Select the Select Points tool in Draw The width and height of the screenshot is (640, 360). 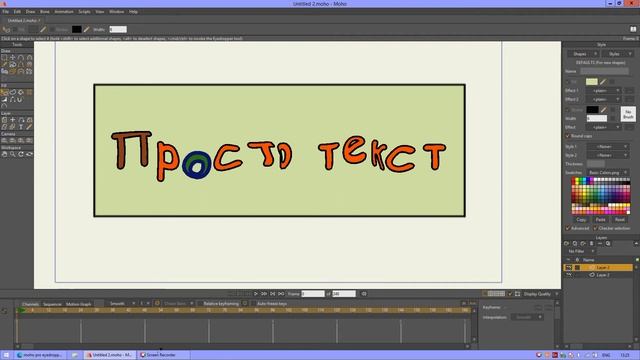4,58
